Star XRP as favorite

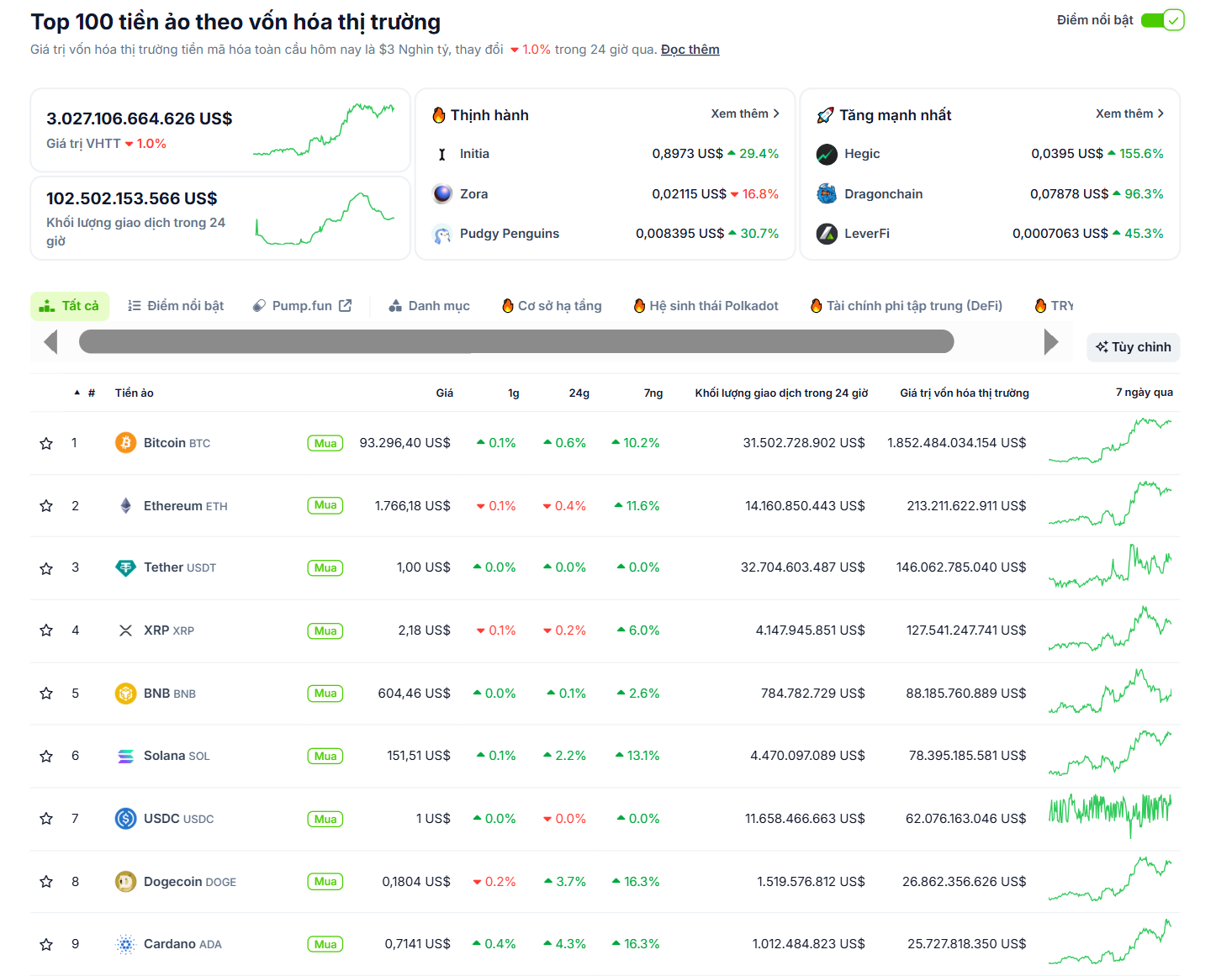point(46,630)
